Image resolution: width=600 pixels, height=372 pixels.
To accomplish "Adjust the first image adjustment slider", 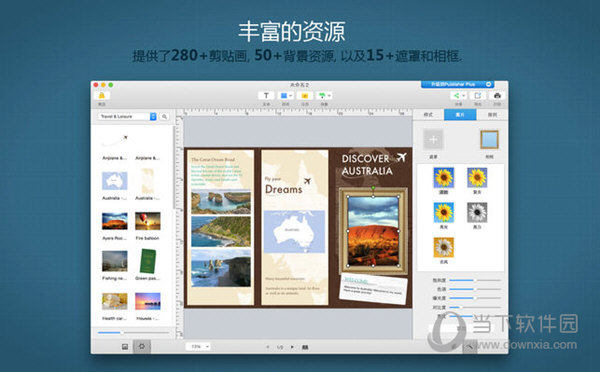I will [475, 280].
